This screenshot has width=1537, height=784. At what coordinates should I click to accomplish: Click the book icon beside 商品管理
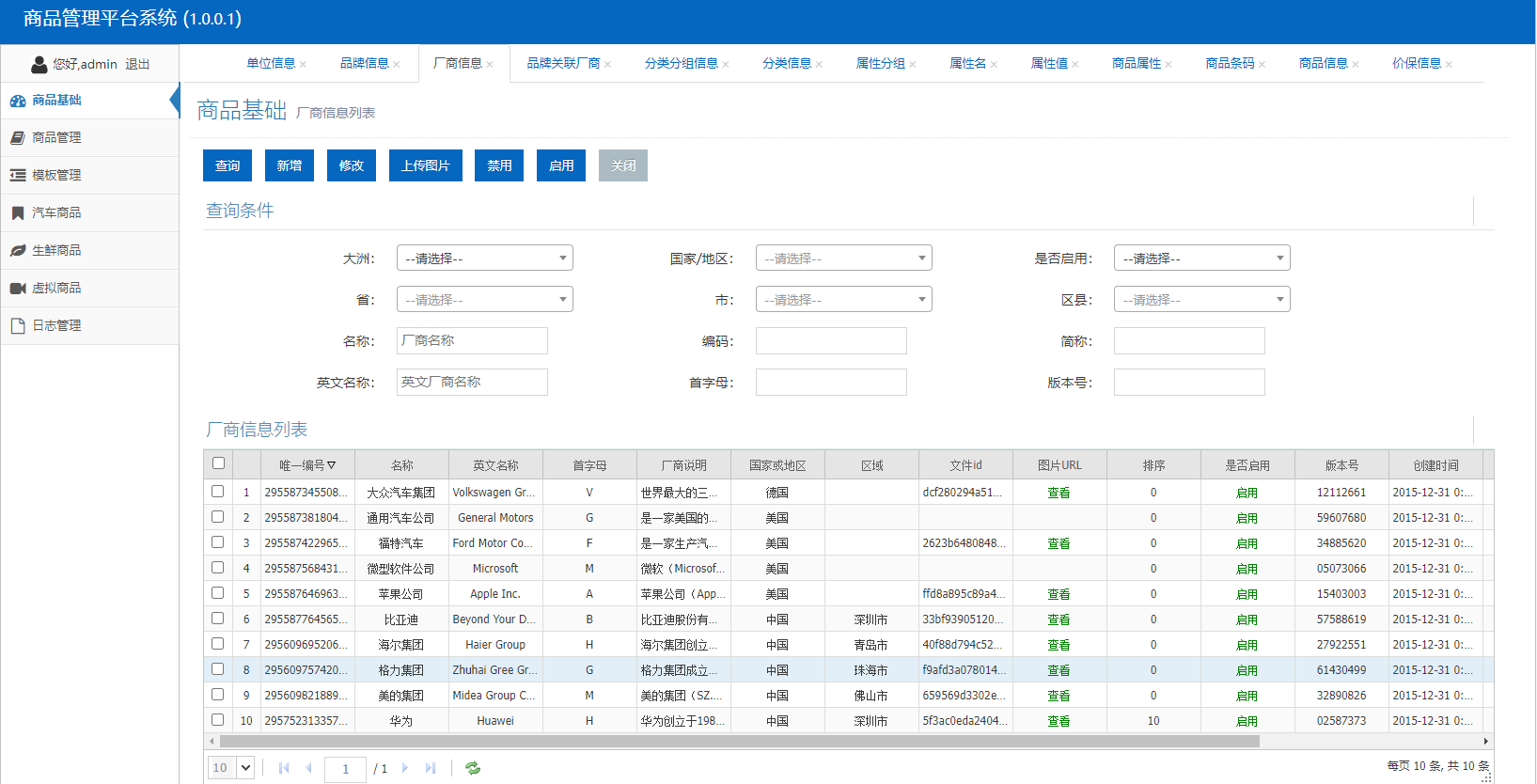[18, 138]
